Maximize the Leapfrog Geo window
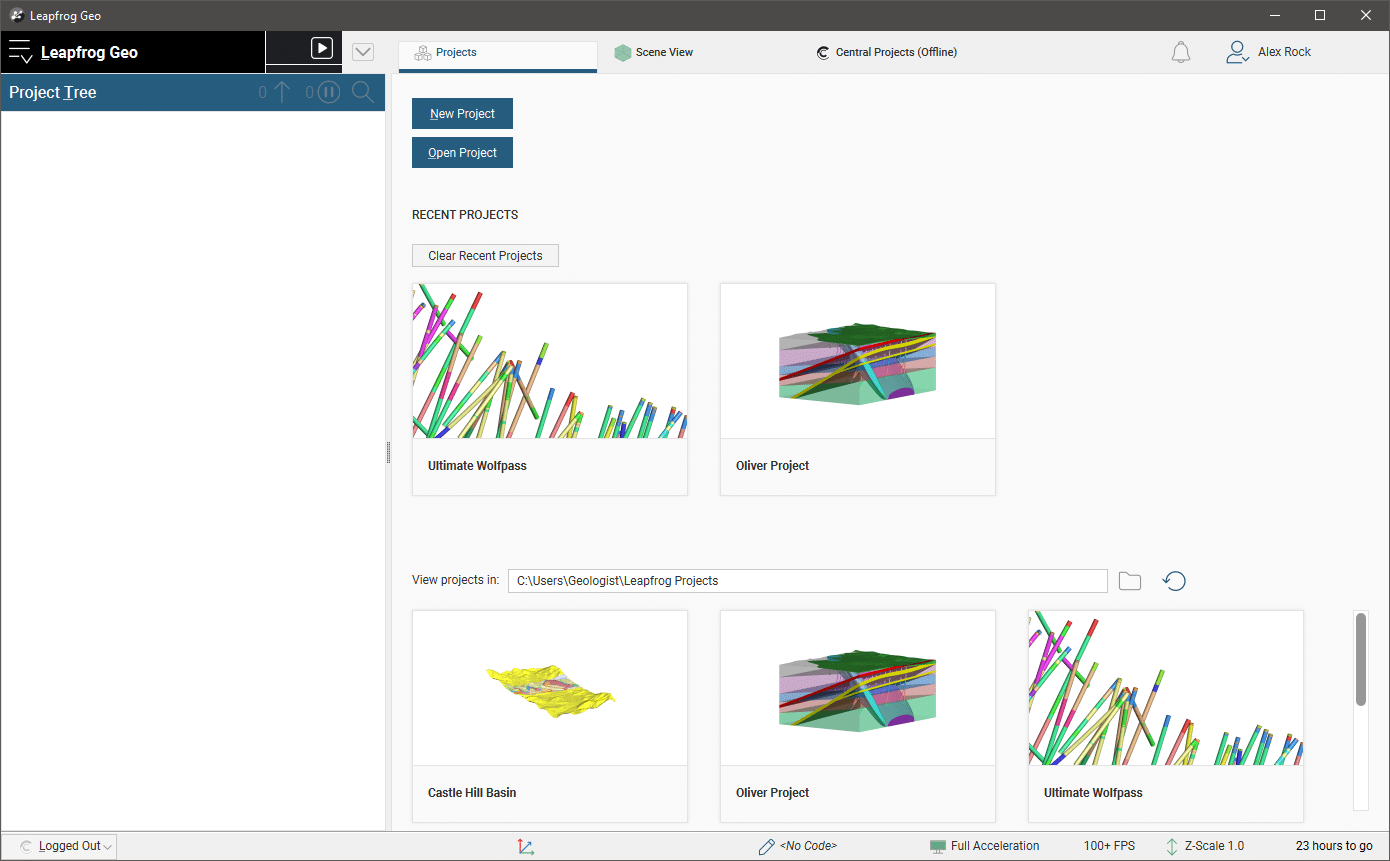The image size is (1390, 861). point(1320,15)
